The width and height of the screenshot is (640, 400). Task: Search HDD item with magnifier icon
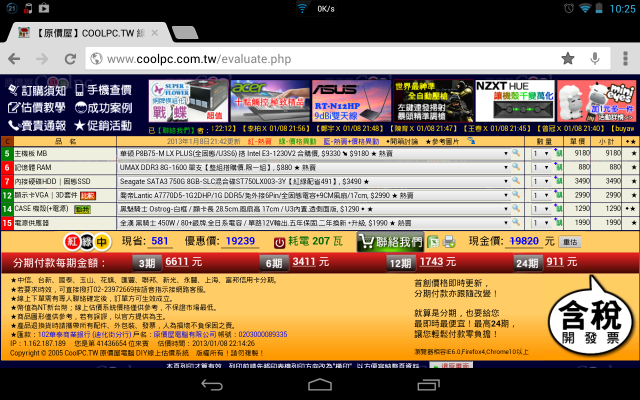(516, 181)
